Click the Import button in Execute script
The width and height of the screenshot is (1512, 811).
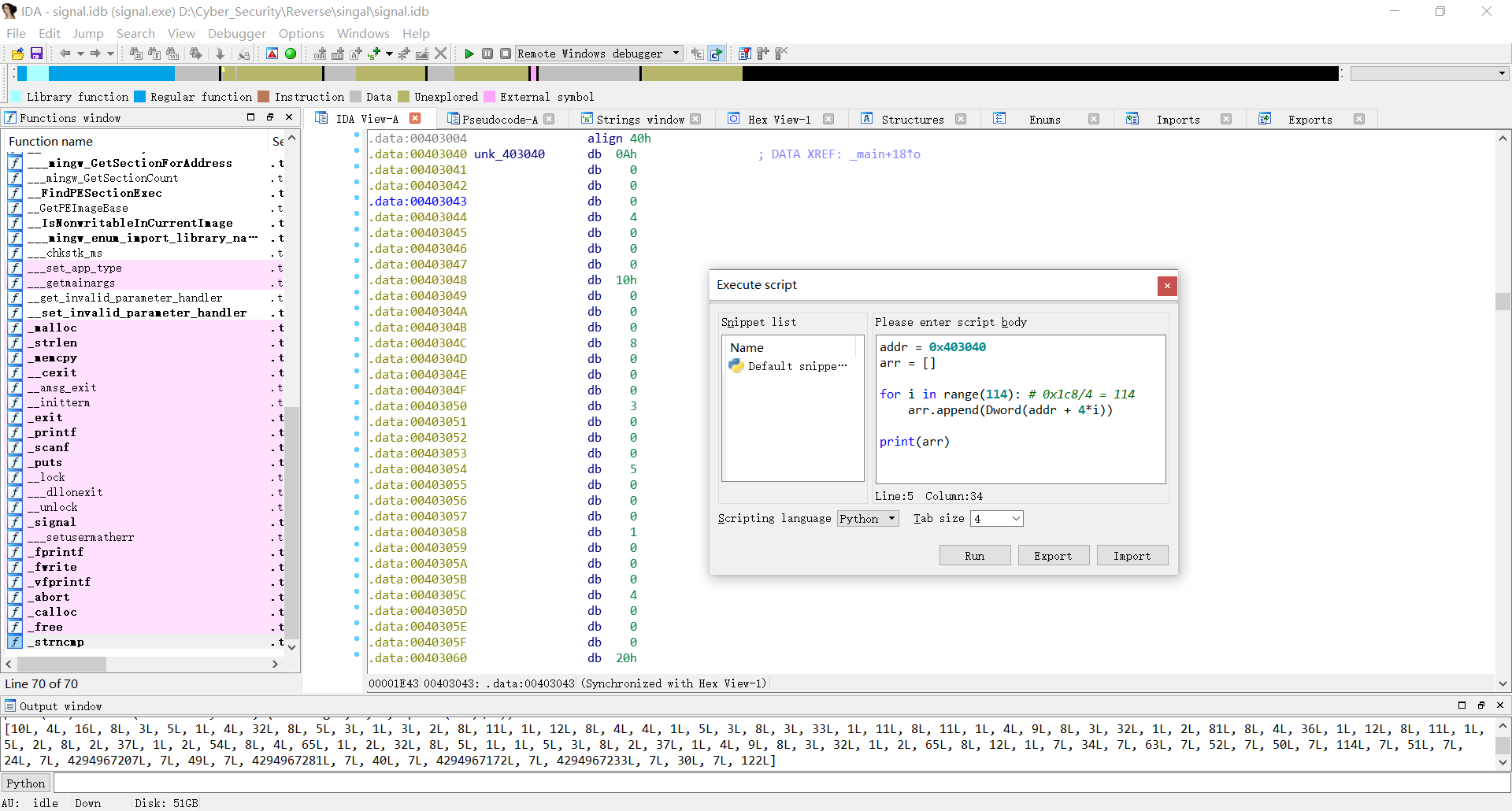tap(1132, 555)
